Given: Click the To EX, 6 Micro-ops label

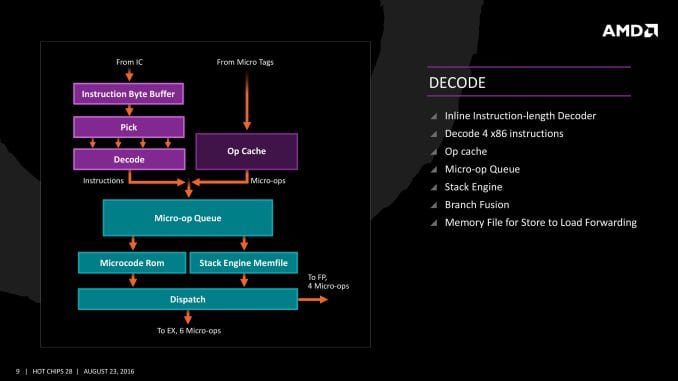Looking at the screenshot, I should click(x=189, y=331).
